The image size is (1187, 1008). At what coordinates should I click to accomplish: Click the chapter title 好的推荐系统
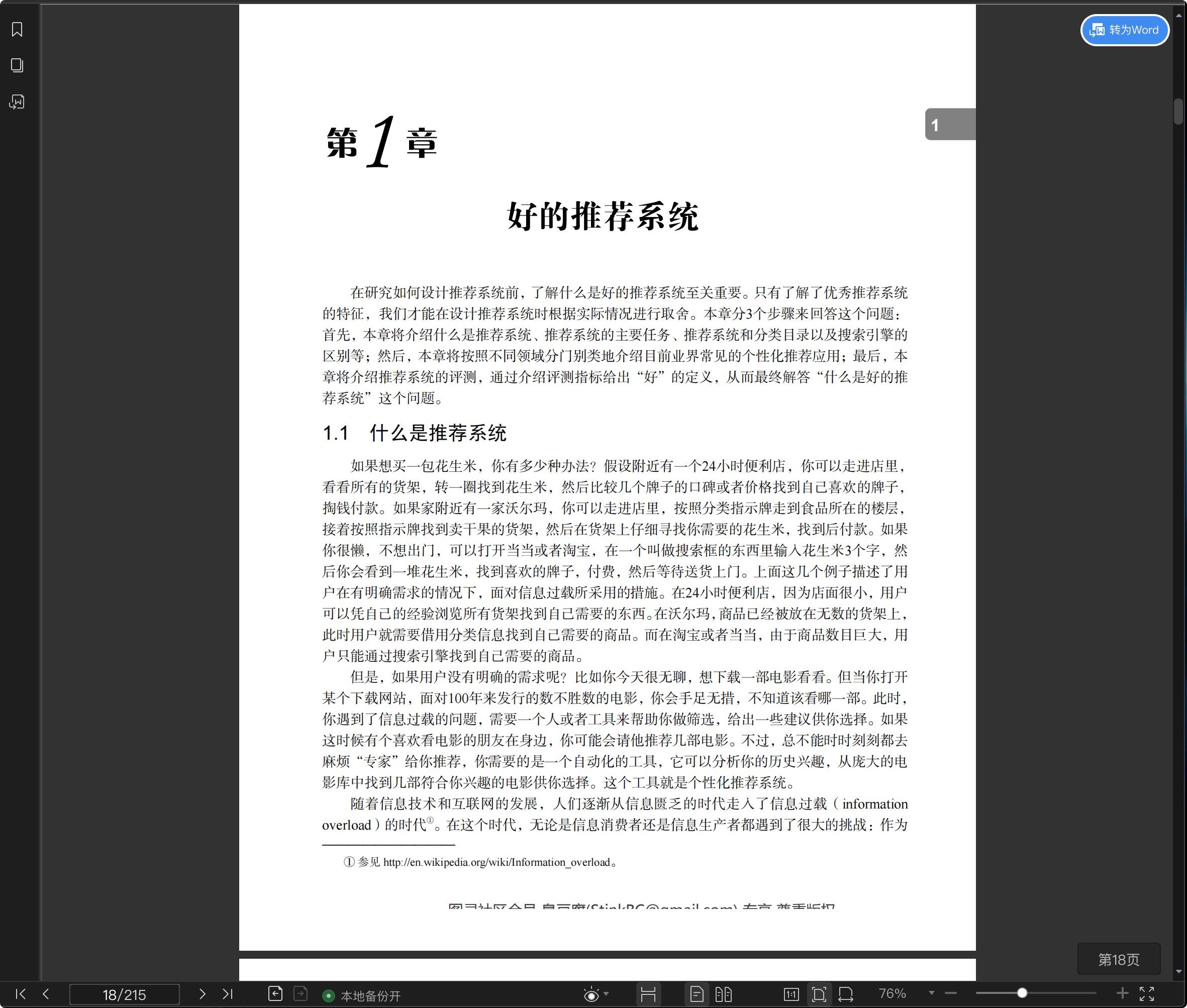[x=603, y=217]
